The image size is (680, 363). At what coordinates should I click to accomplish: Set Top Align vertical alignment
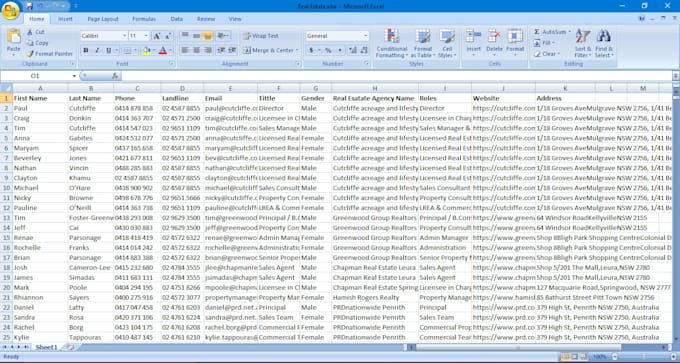(x=185, y=36)
